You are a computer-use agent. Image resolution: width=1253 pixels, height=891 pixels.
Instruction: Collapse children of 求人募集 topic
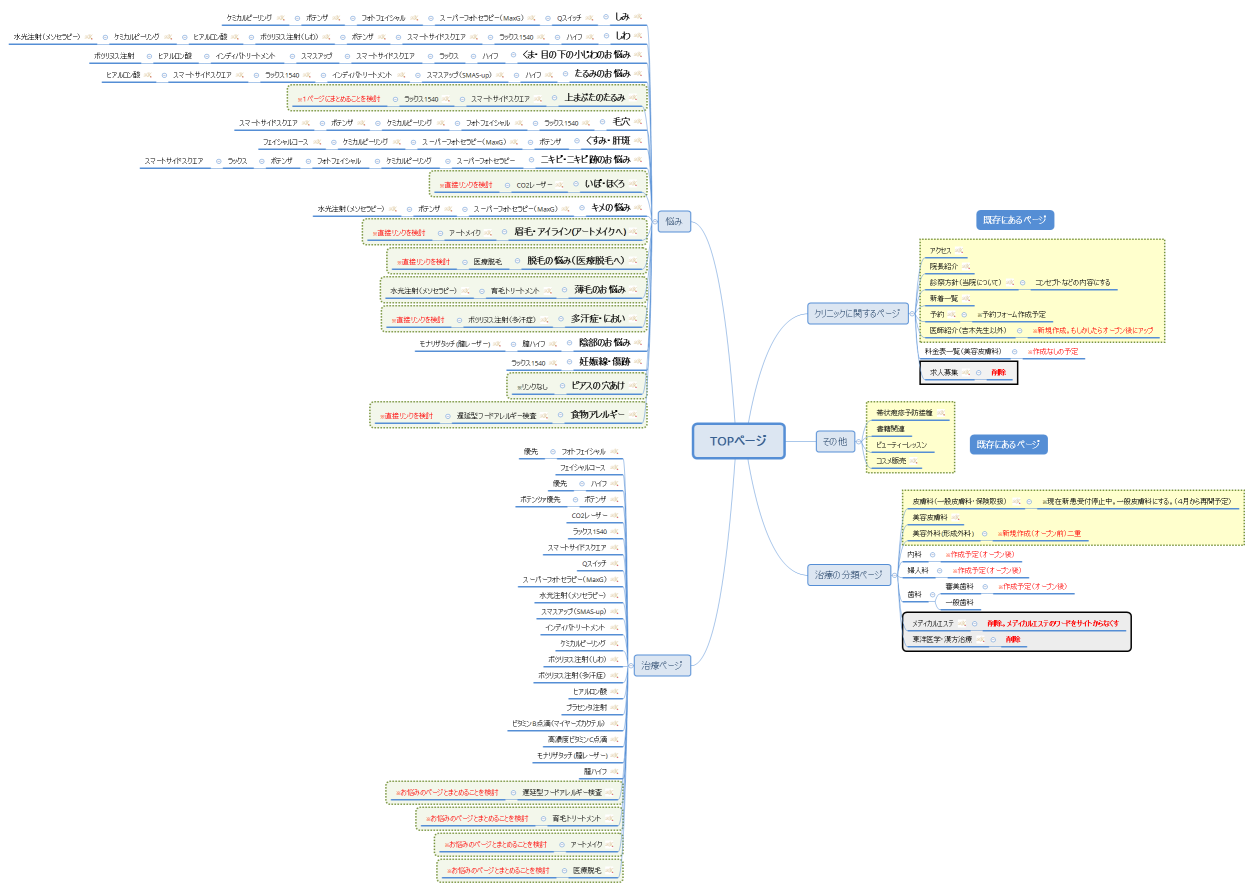[x=979, y=372]
